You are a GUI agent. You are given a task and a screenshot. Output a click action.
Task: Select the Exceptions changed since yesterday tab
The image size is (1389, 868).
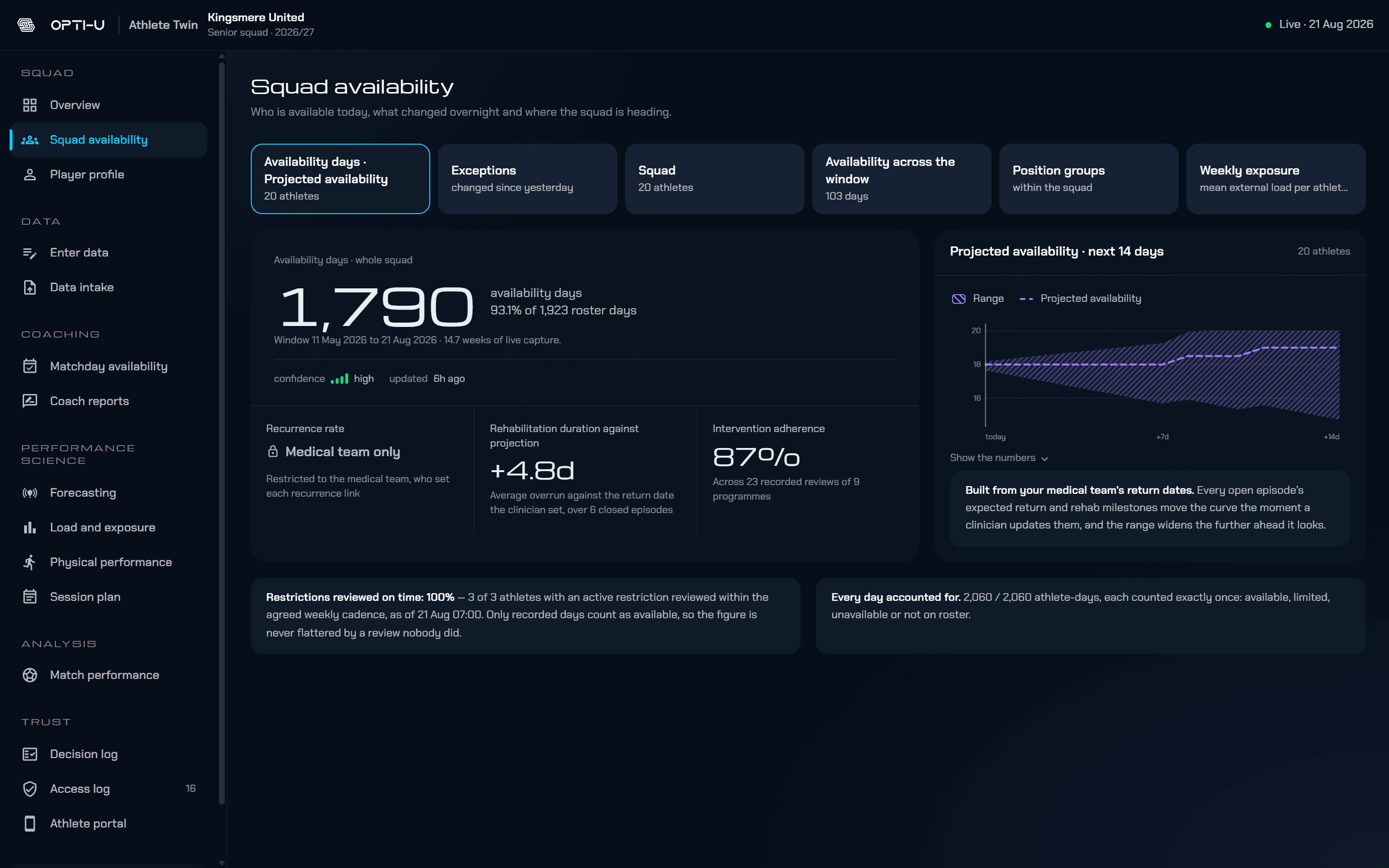(x=527, y=178)
